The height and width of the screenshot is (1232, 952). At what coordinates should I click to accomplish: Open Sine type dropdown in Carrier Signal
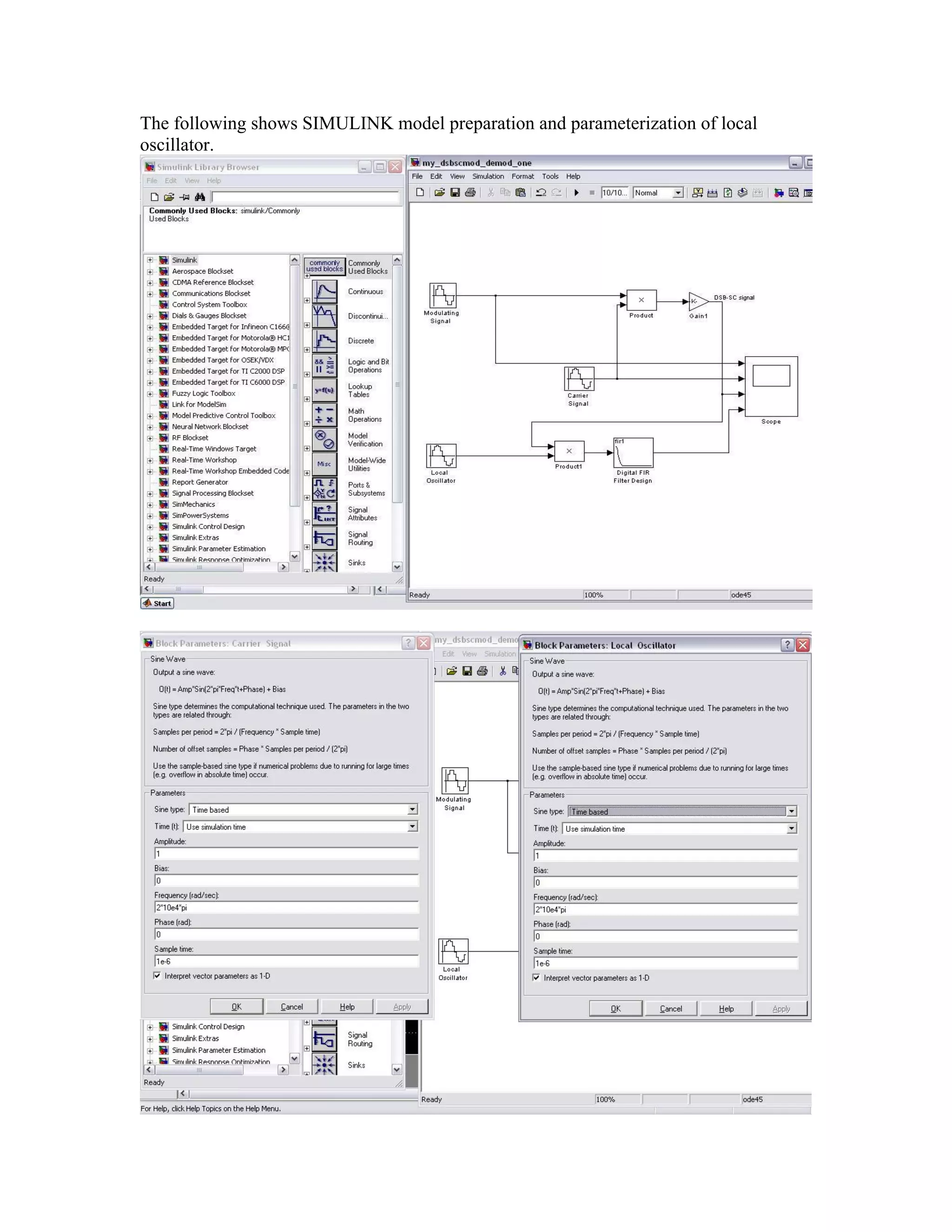(412, 809)
